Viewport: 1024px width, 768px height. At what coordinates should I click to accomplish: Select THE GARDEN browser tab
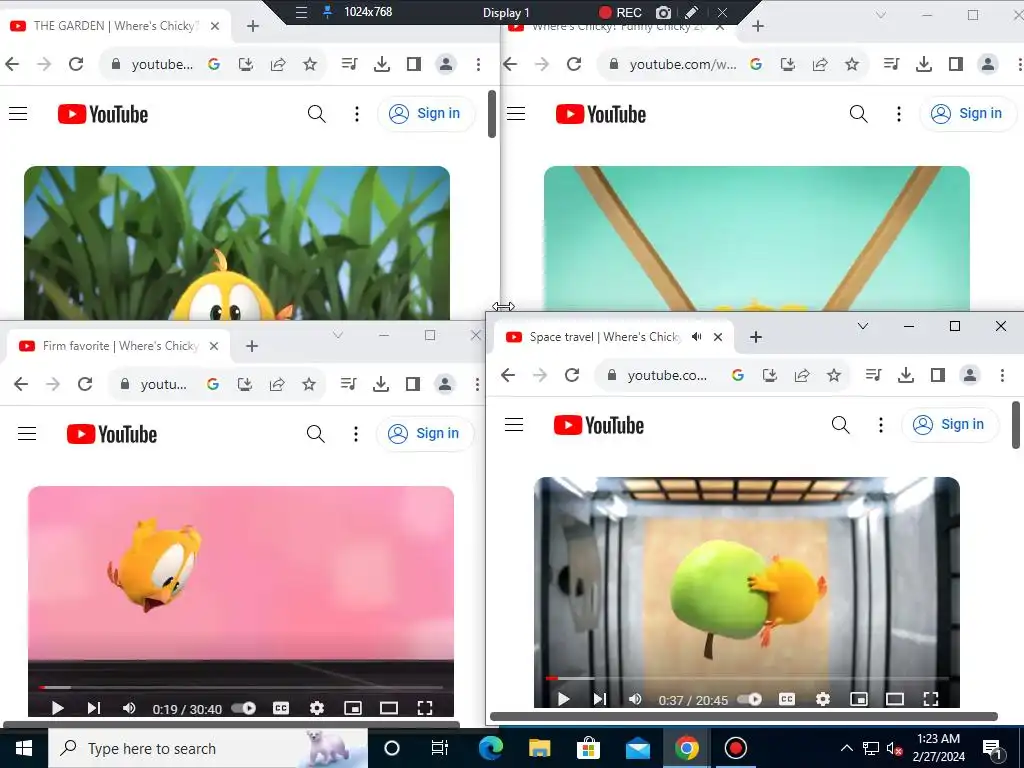114,26
